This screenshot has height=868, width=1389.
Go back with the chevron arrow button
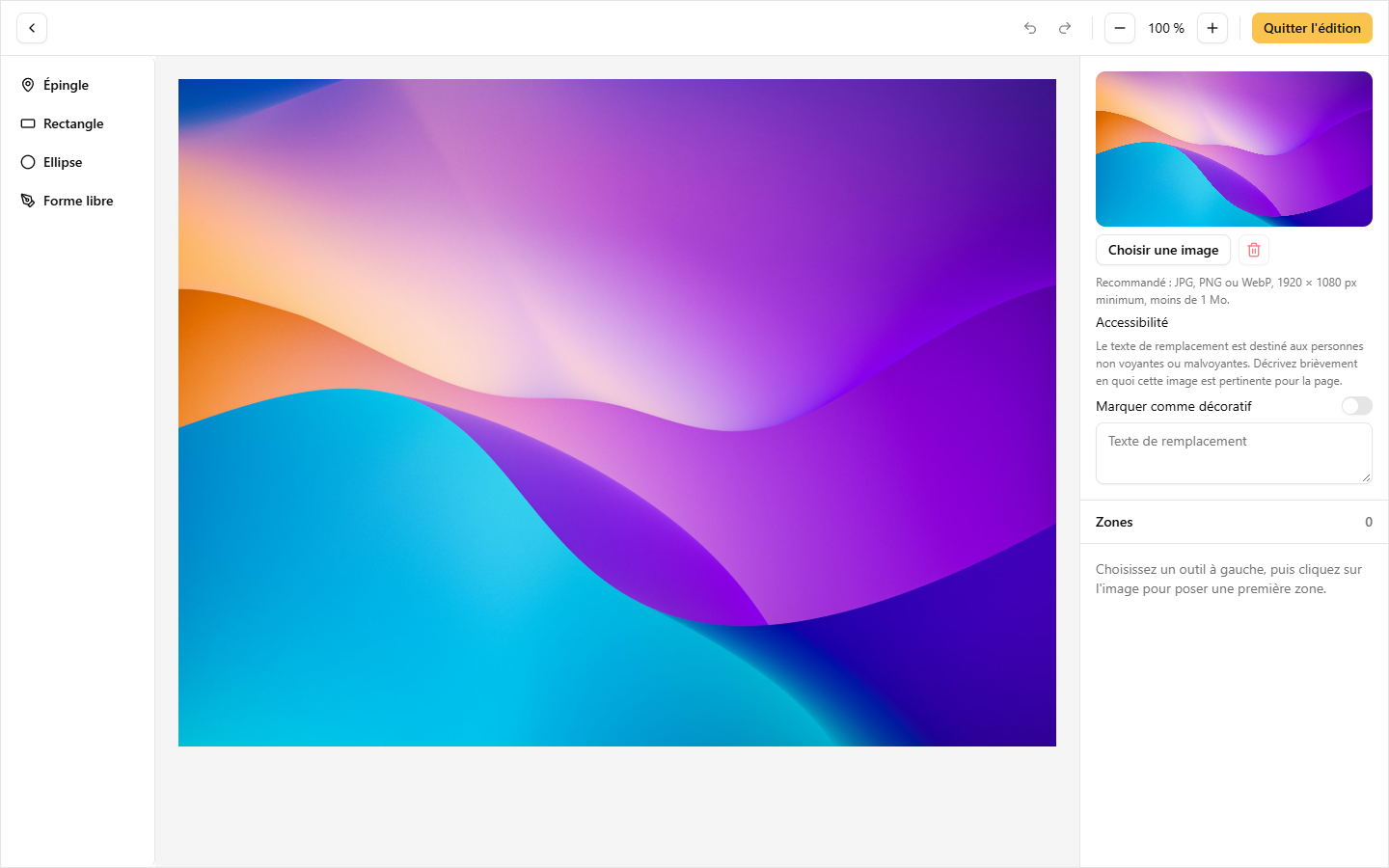(32, 28)
